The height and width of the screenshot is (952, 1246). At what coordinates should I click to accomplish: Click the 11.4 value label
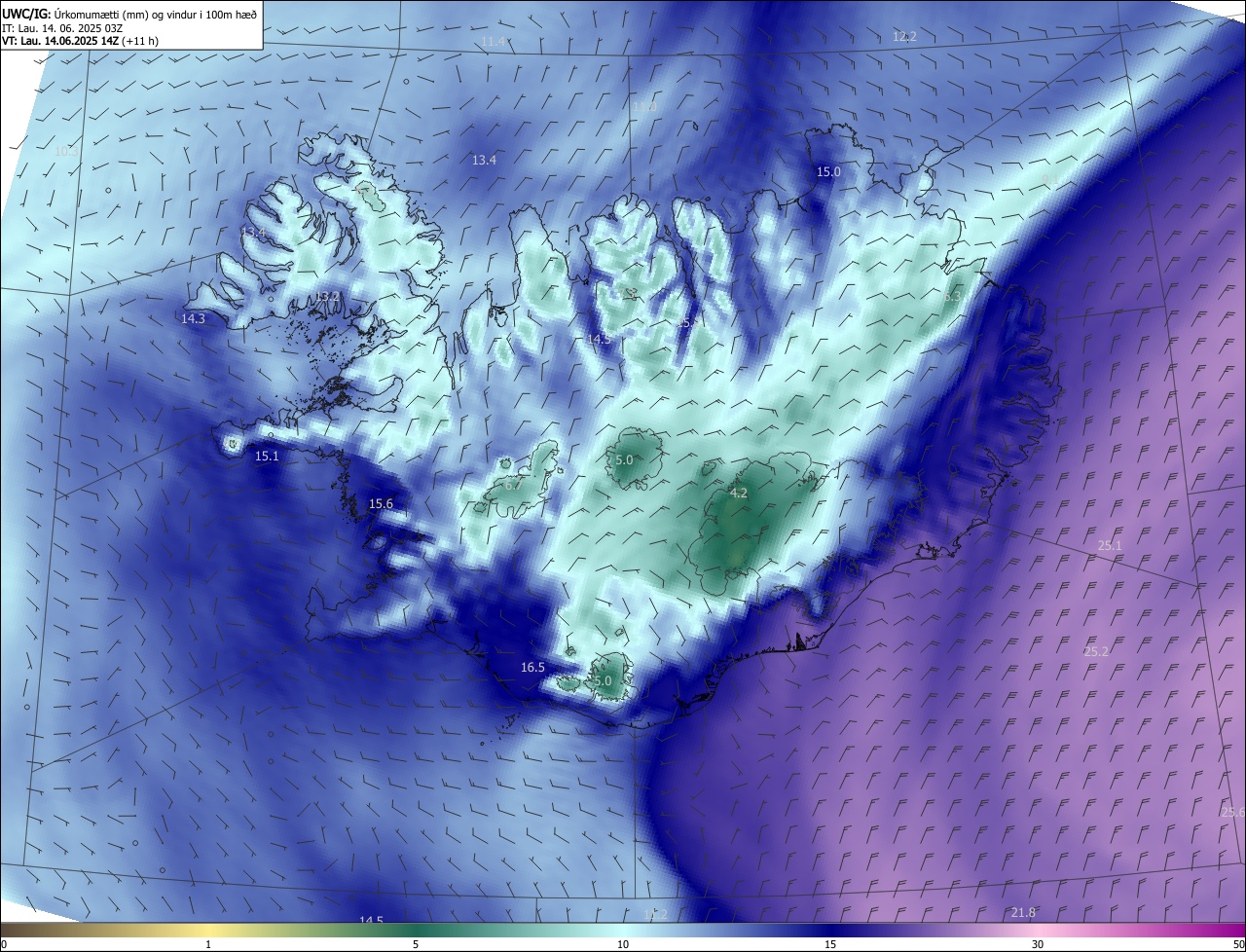pyautogui.click(x=495, y=41)
